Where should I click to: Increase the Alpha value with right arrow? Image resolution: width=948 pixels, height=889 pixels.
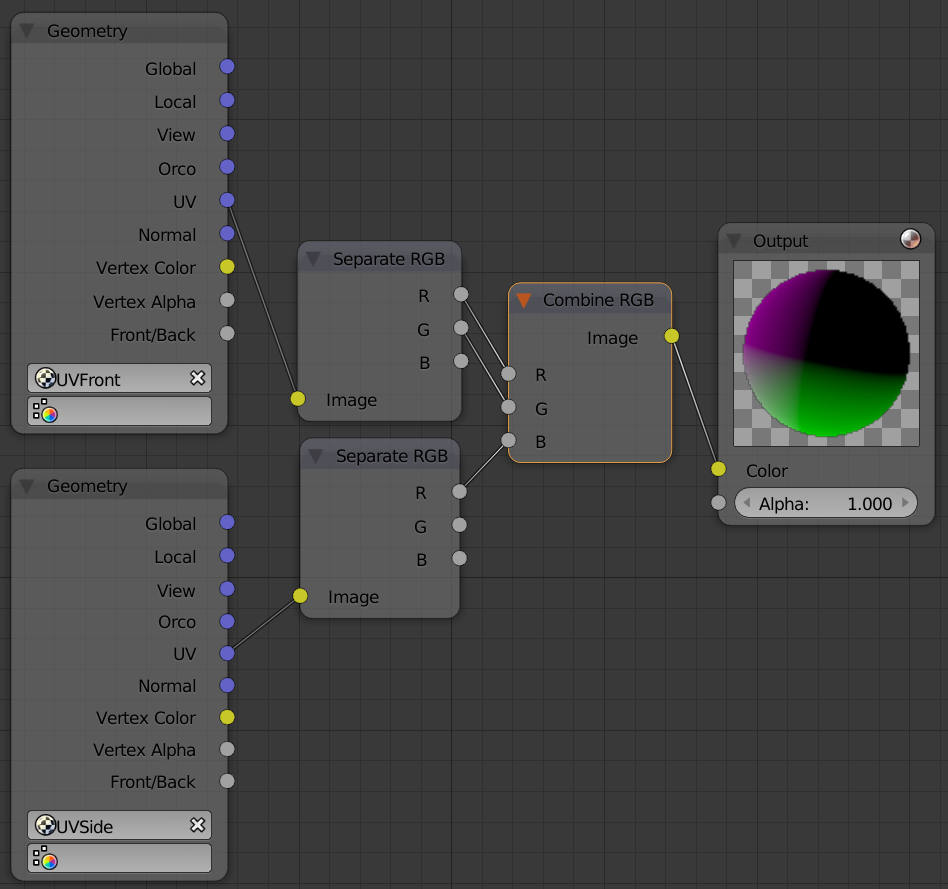pos(905,503)
